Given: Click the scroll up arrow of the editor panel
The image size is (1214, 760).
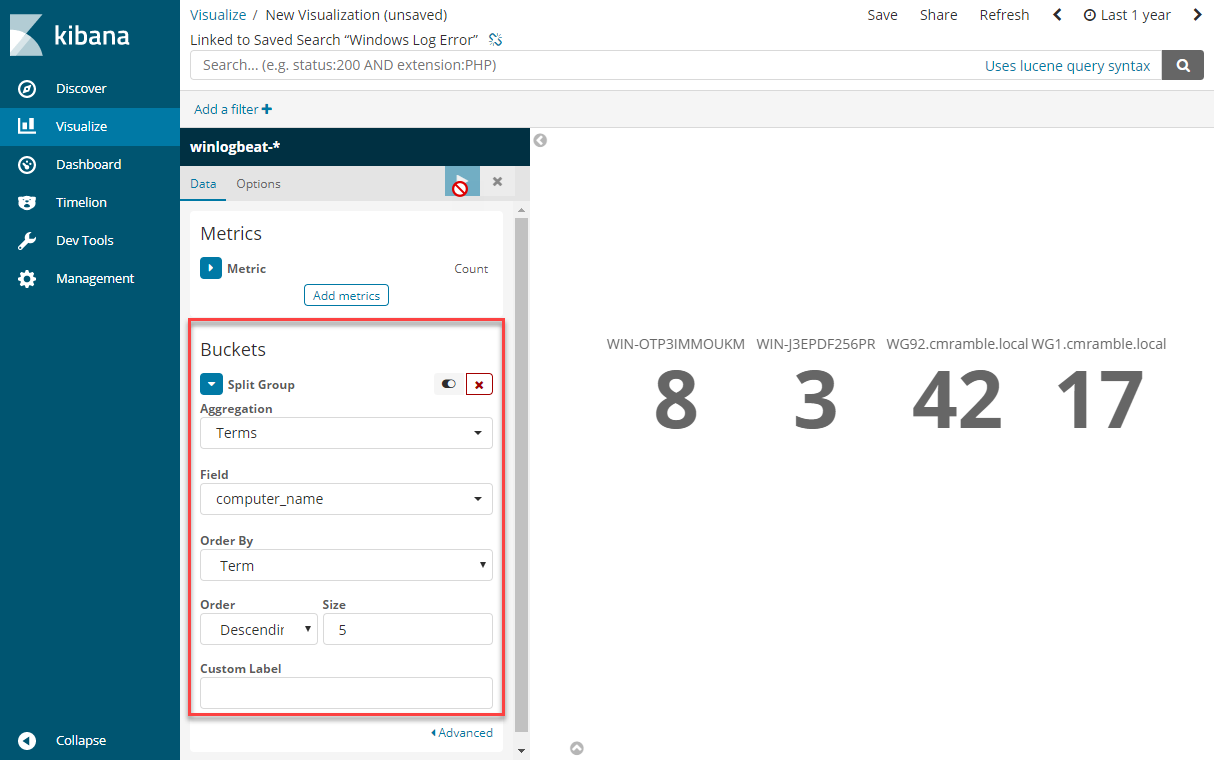Looking at the screenshot, I should 520,211.
